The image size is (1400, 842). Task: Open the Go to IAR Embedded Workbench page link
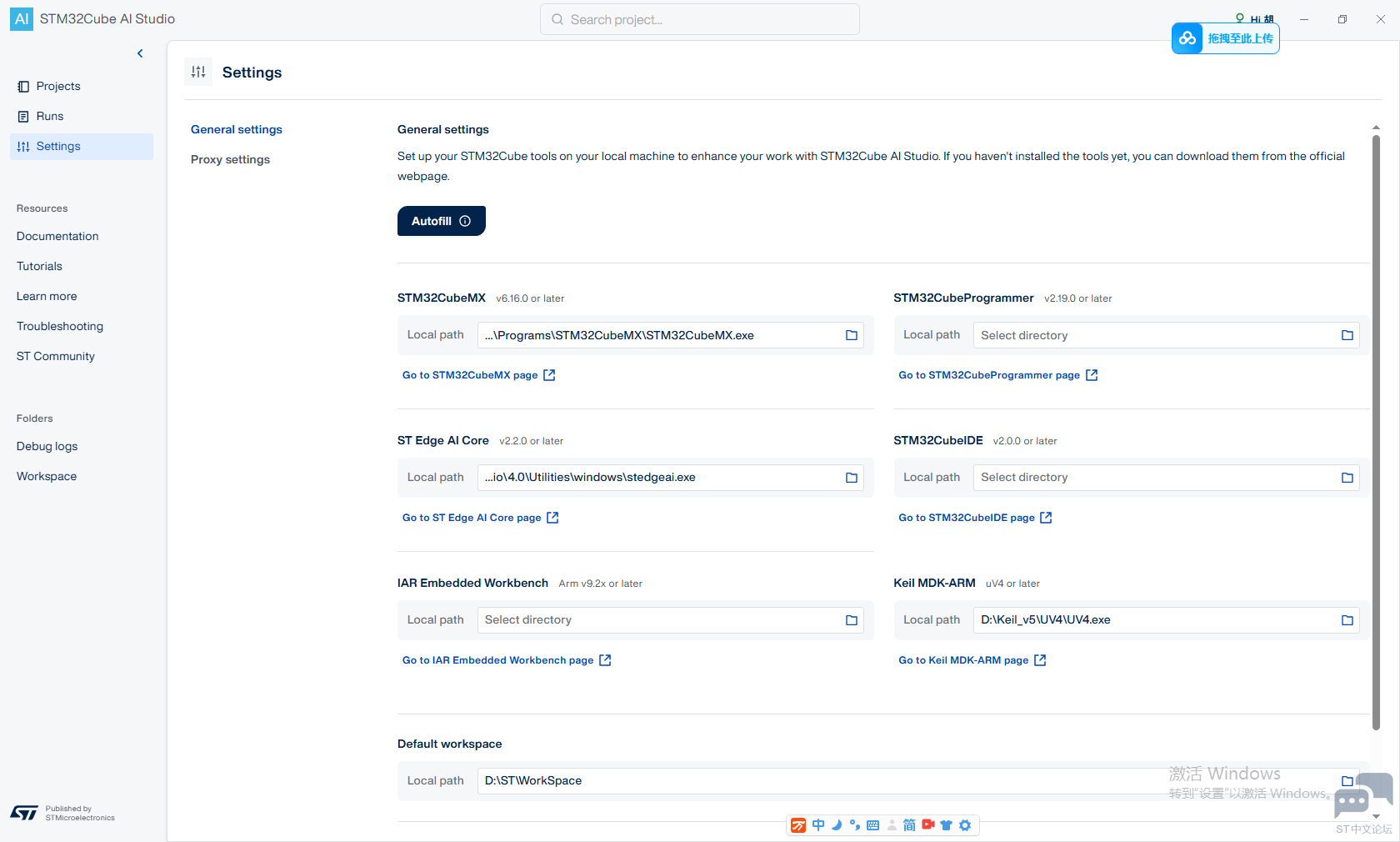(507, 660)
